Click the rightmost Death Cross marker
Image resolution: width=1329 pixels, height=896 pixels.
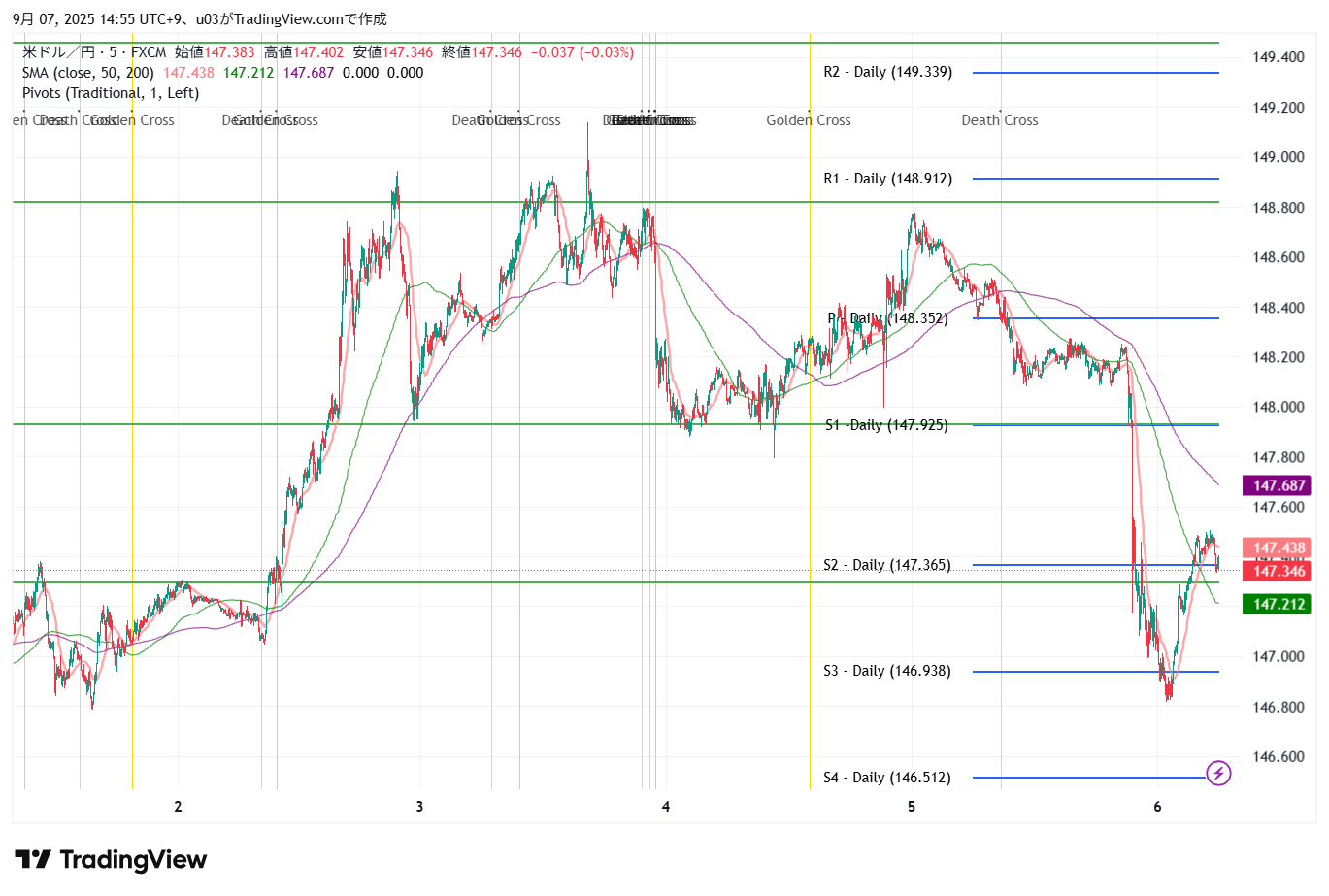coord(999,120)
